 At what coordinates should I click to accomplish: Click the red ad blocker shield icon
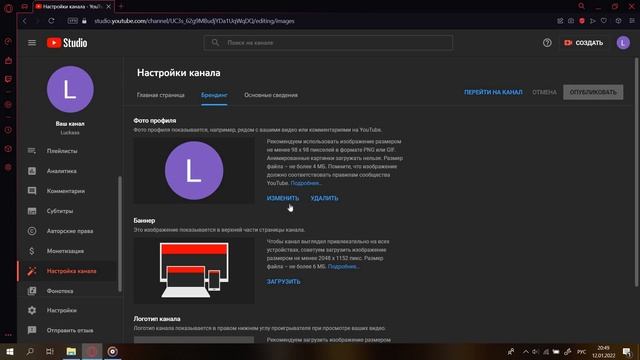point(582,21)
